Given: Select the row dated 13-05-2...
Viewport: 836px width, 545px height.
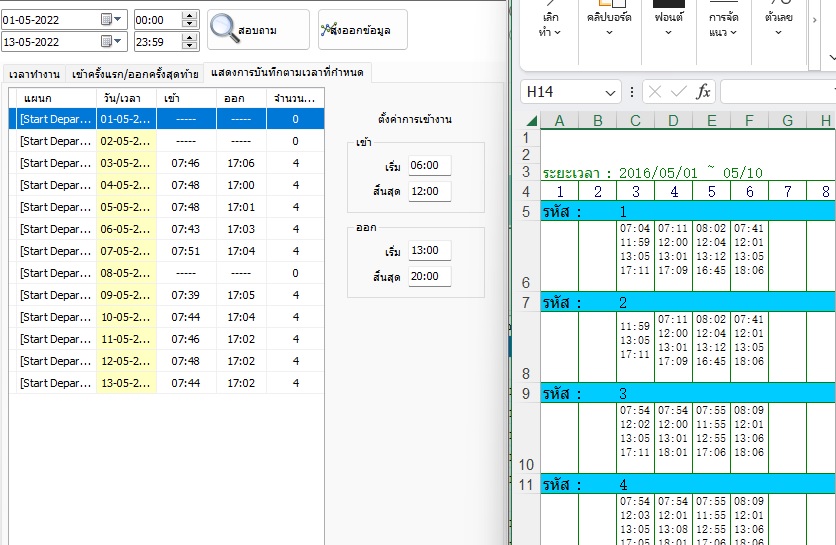Looking at the screenshot, I should [166, 383].
